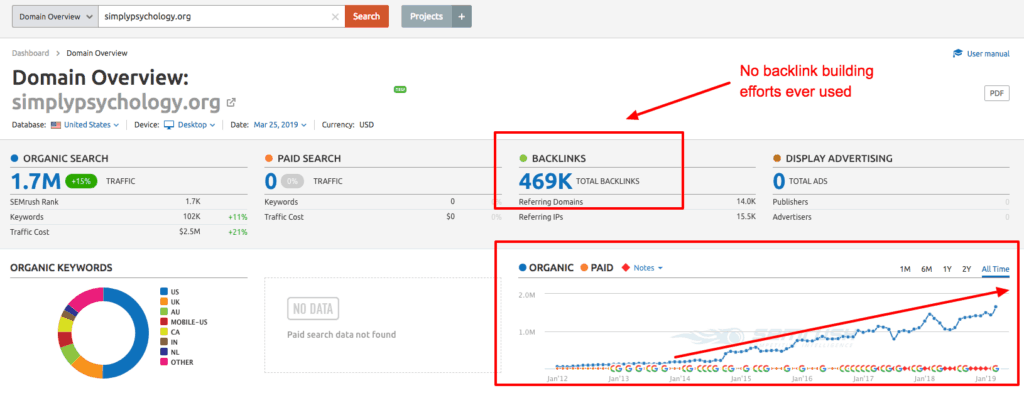Open the ORGANIC SEARCH section heading

pos(65,158)
